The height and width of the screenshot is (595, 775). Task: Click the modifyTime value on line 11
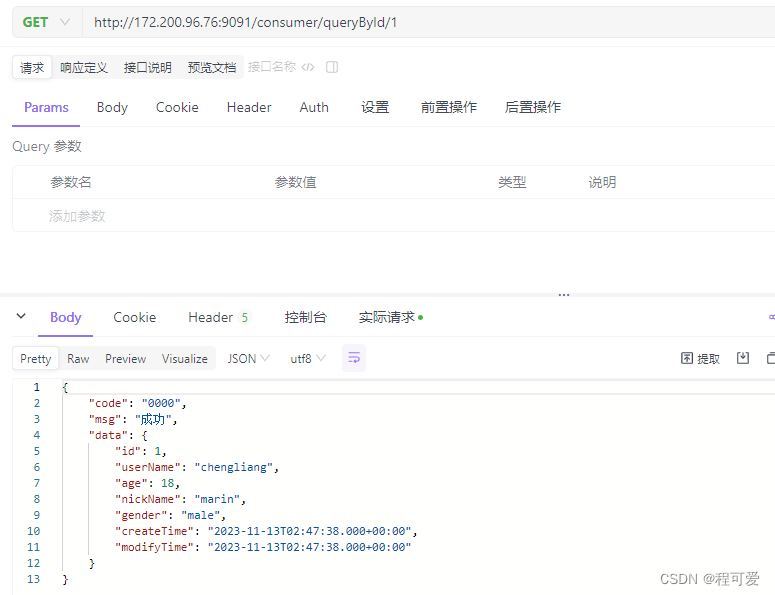tap(309, 547)
